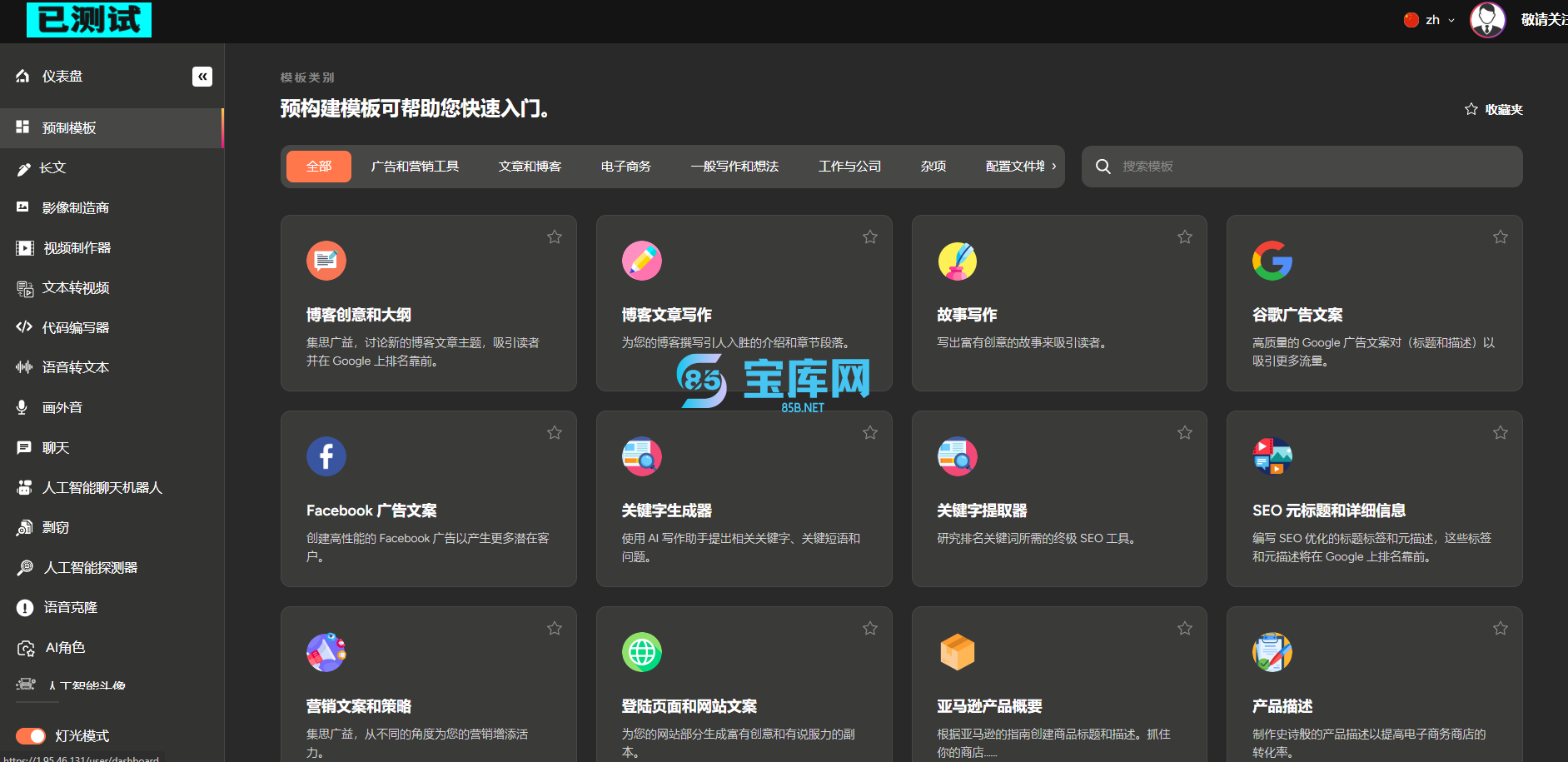The width and height of the screenshot is (1568, 762).
Task: Go to 仪表盘 dashboard in sidebar
Action: [x=62, y=77]
